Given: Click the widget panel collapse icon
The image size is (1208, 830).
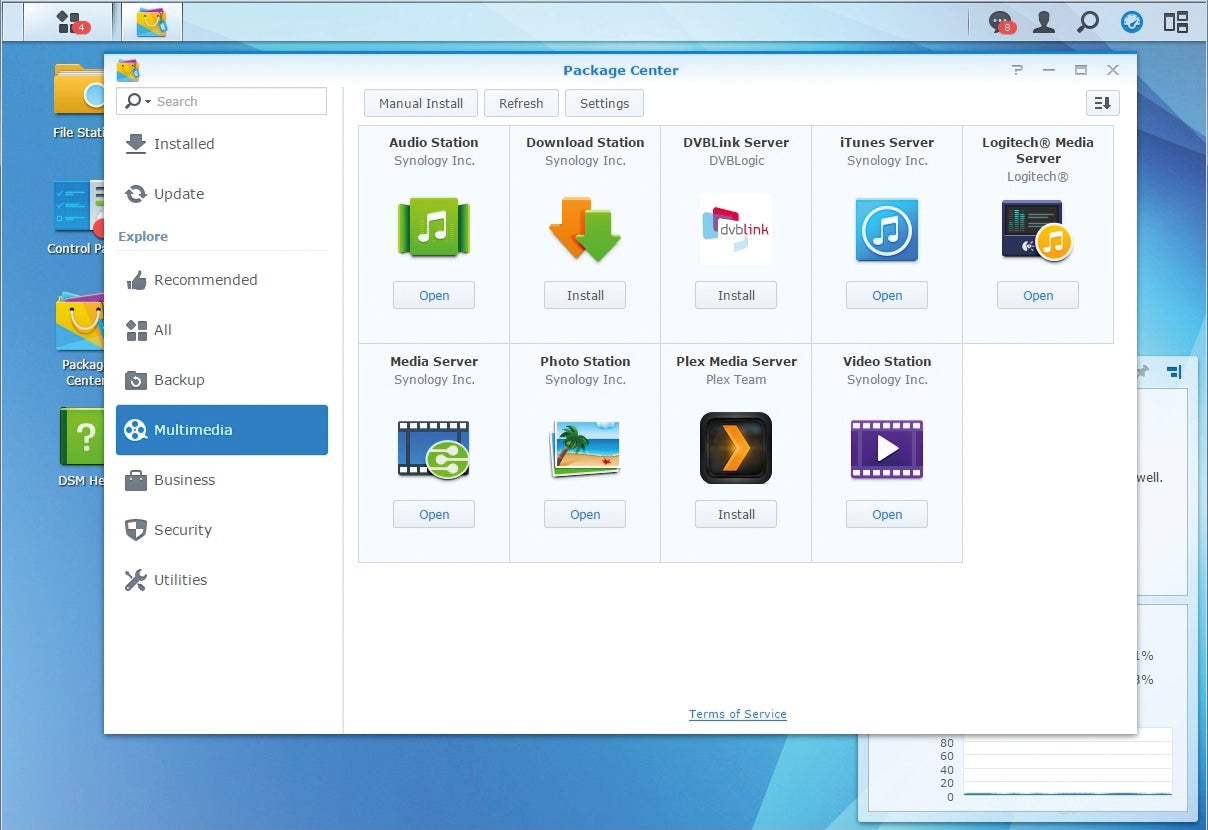Looking at the screenshot, I should click(1175, 371).
